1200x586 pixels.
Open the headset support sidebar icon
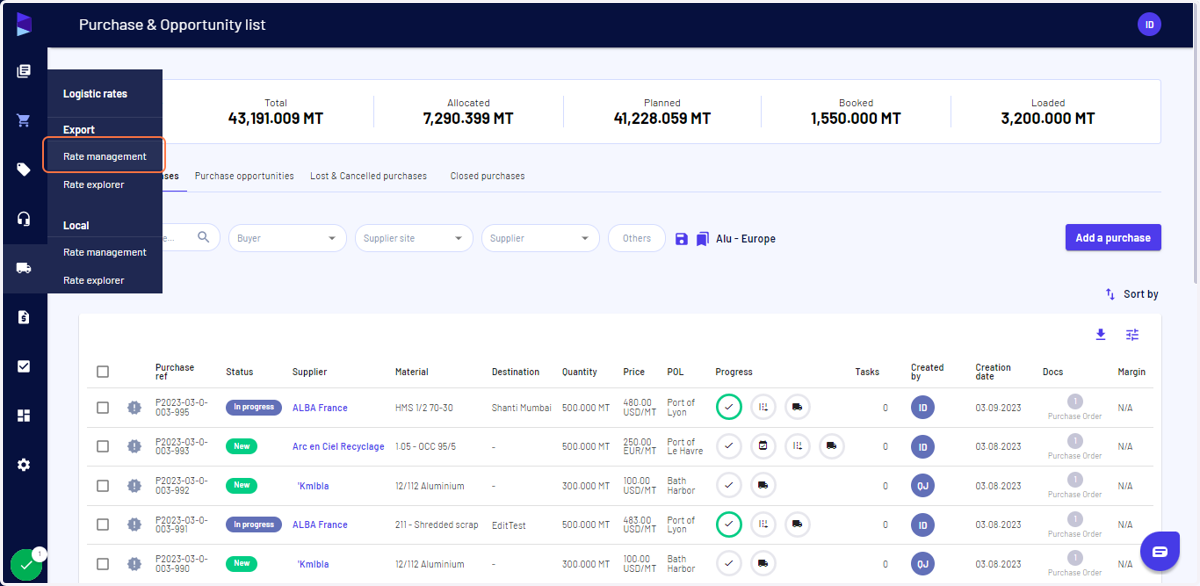[24, 219]
